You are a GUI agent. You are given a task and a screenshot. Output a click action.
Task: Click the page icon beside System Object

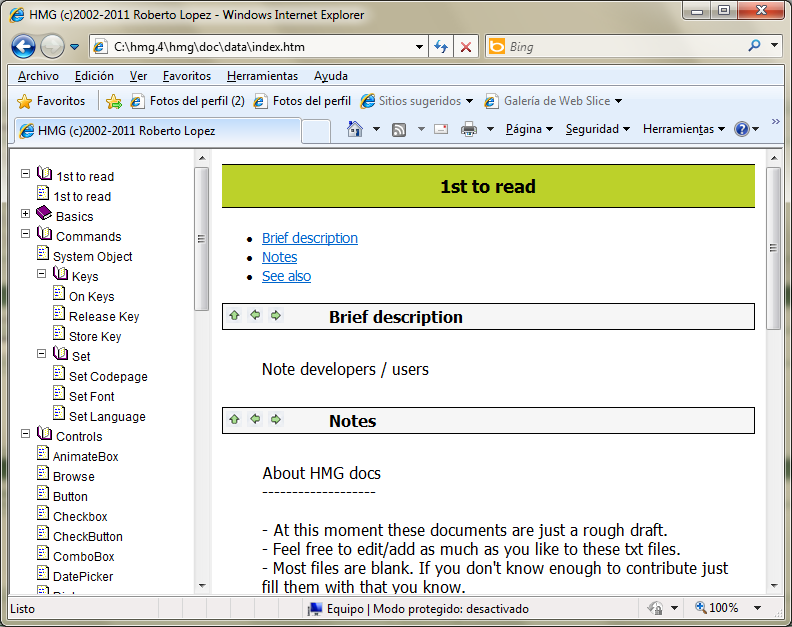tap(43, 253)
